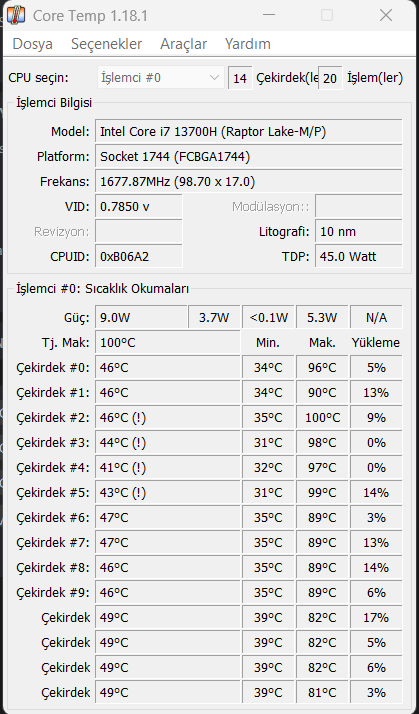
Task: Close the Core Temp window
Action: tap(386, 15)
